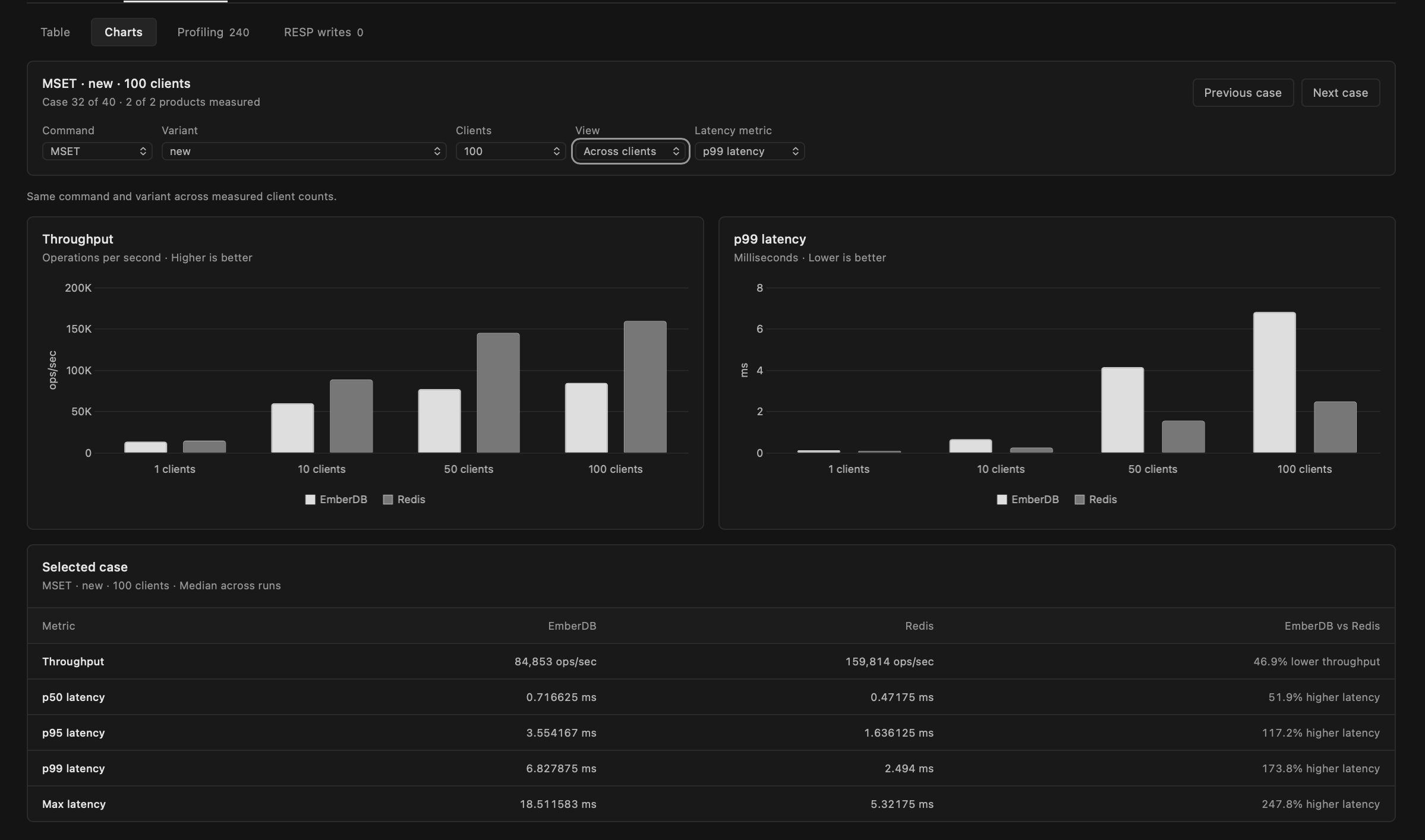Click the 173.8% higher latency cell
The width and height of the screenshot is (1425, 840).
coord(1320,768)
